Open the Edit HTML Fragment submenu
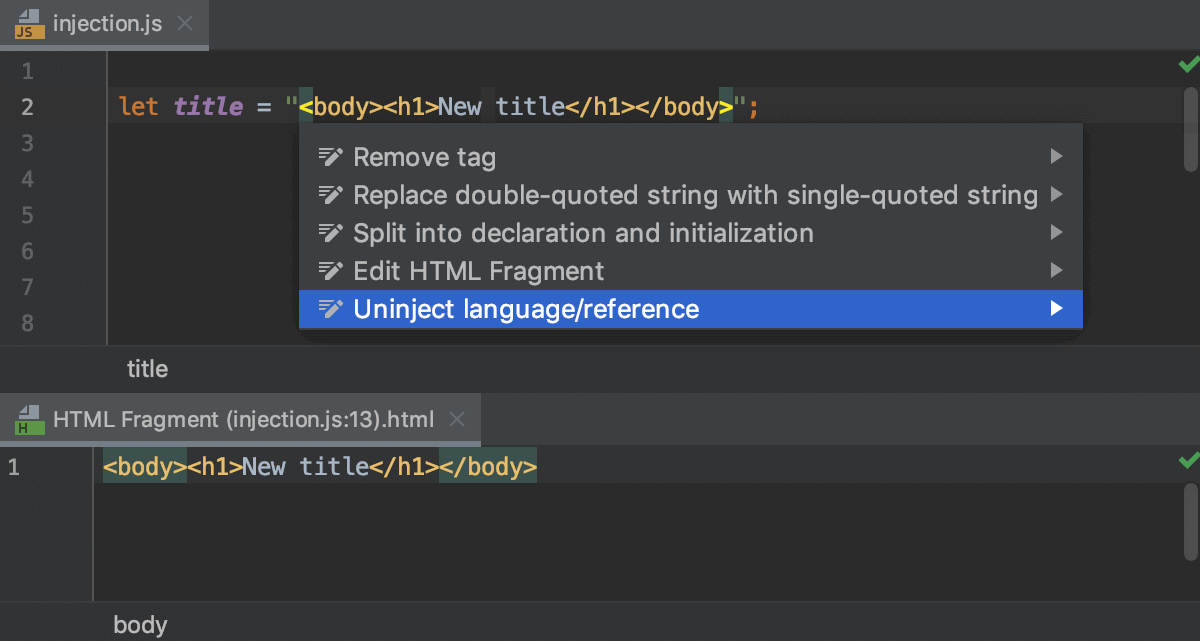1200x641 pixels. pos(1057,270)
